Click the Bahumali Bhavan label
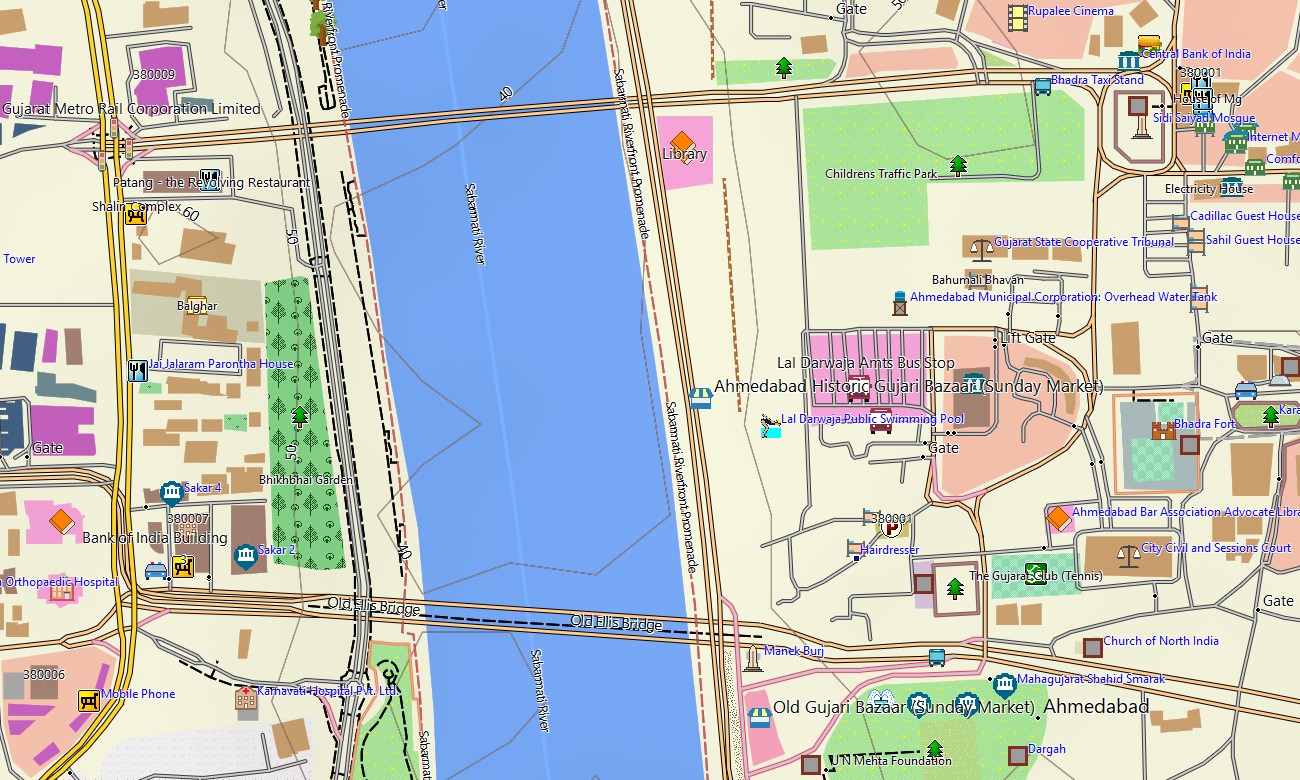The image size is (1300, 780). (978, 280)
